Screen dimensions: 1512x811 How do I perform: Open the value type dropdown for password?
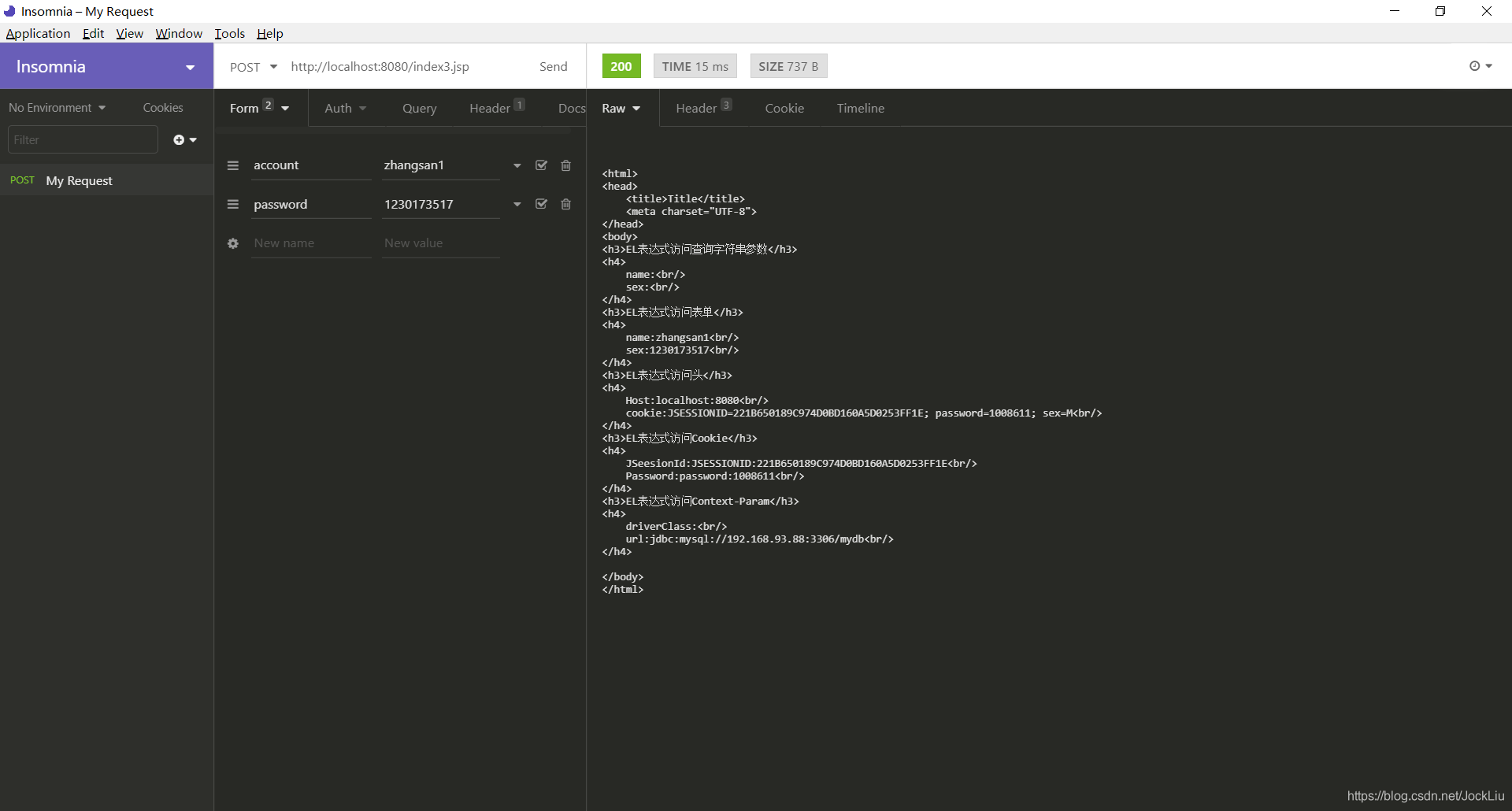click(517, 204)
